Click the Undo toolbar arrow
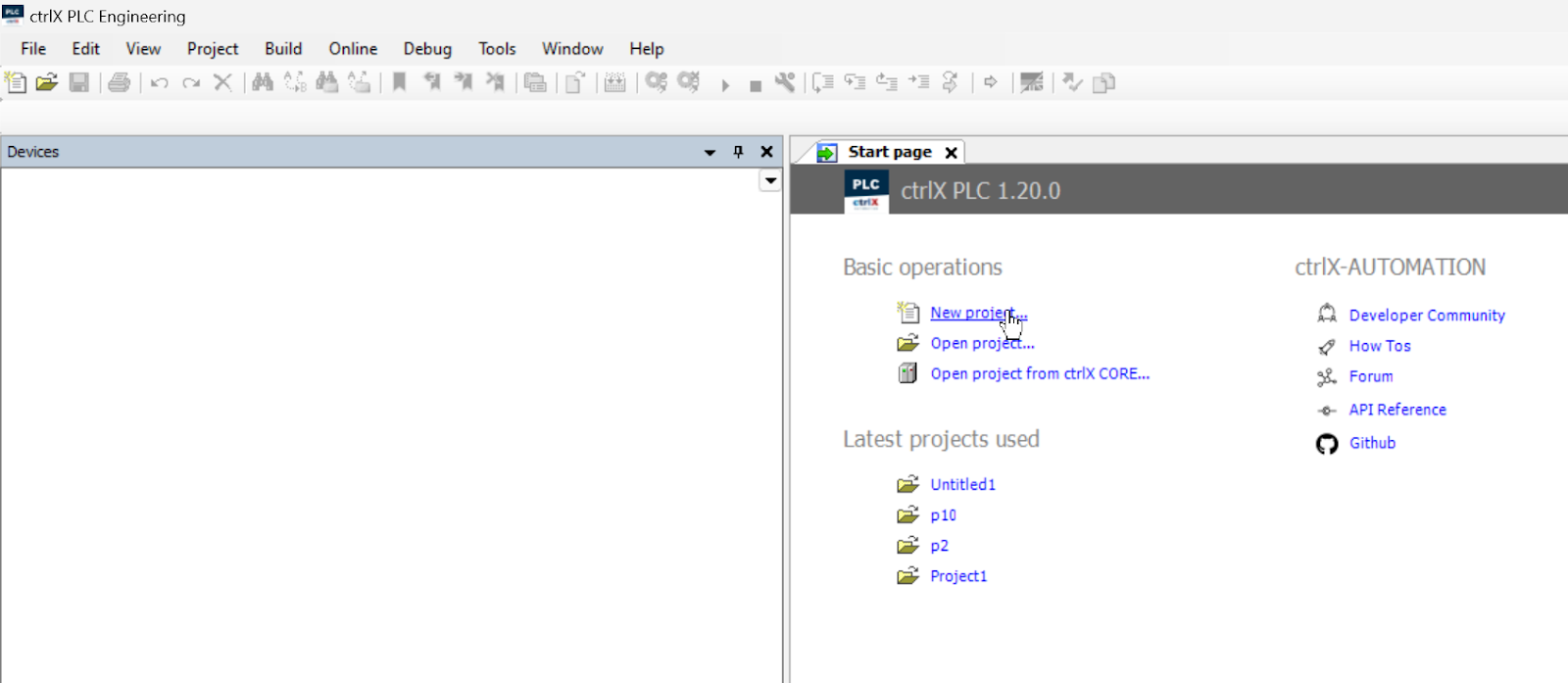The image size is (1568, 683). [x=159, y=83]
